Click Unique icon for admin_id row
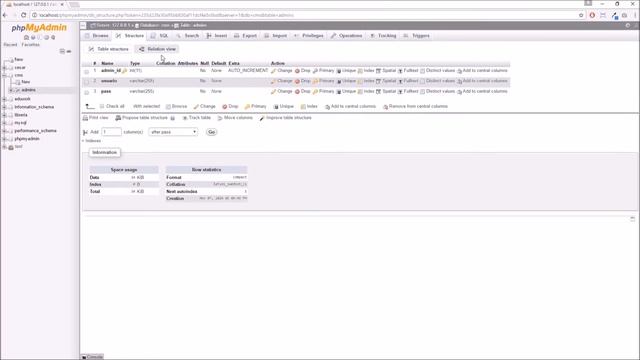 point(339,71)
